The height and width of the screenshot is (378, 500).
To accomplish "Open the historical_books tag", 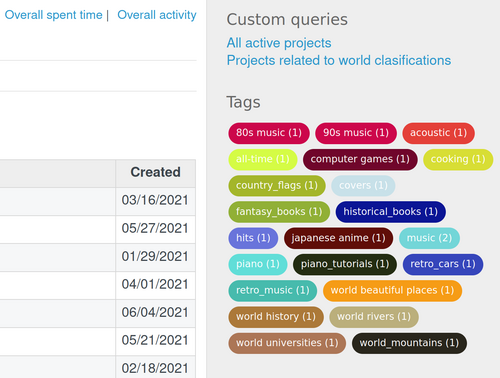I will pos(390,212).
